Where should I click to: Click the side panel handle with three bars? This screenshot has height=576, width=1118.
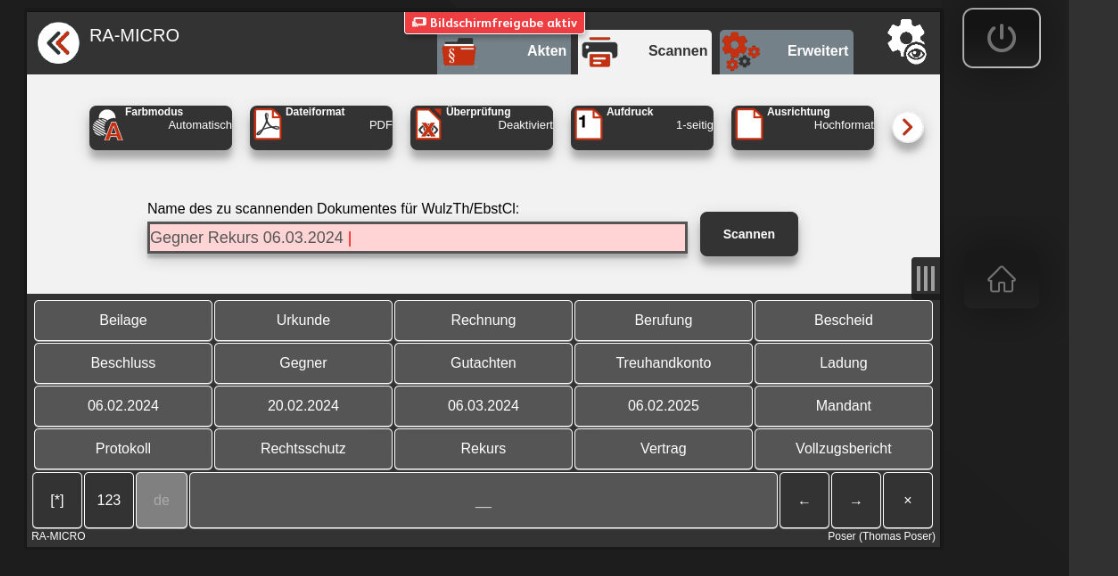[925, 278]
